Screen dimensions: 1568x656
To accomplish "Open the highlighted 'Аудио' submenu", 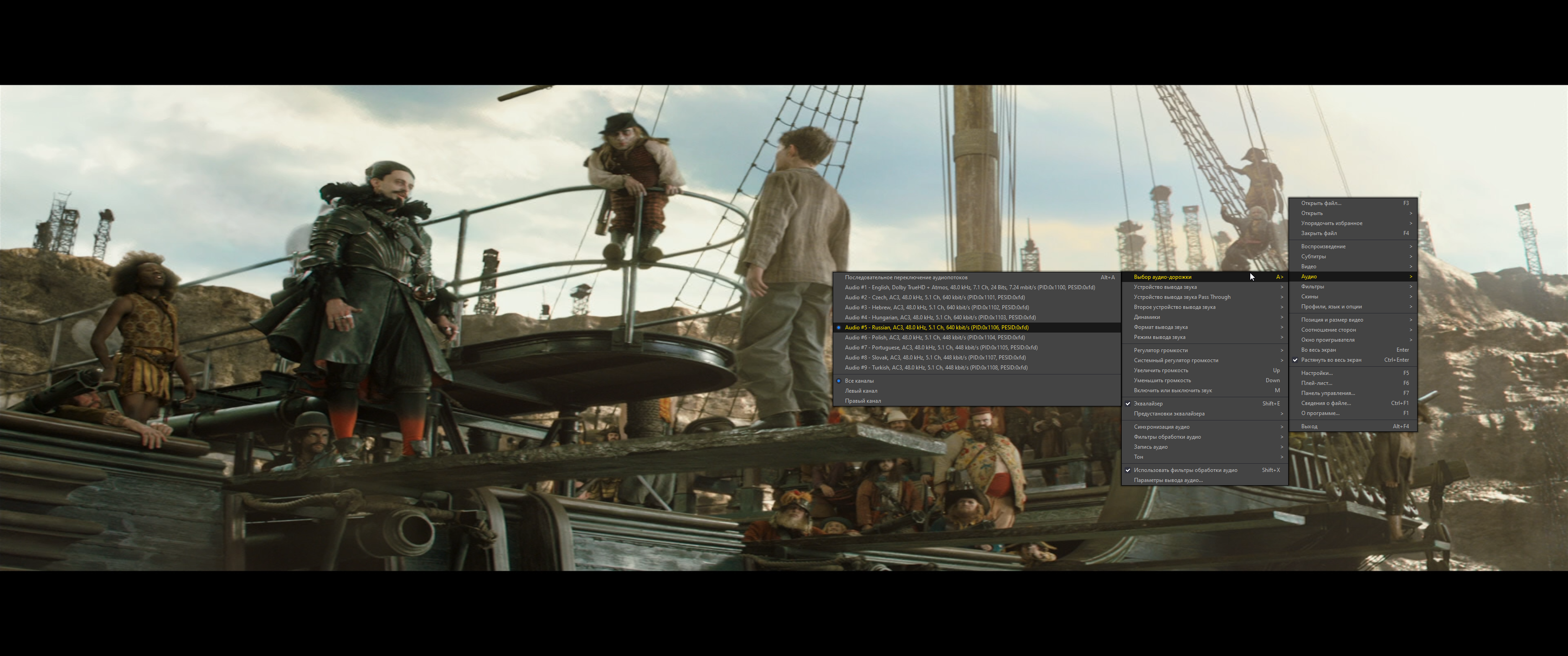I will [x=1352, y=277].
